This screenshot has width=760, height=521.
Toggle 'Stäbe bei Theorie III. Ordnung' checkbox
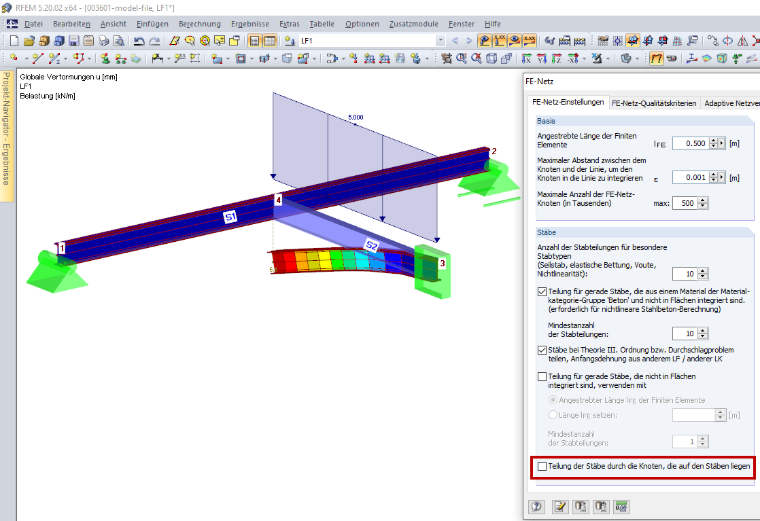[x=542, y=350]
